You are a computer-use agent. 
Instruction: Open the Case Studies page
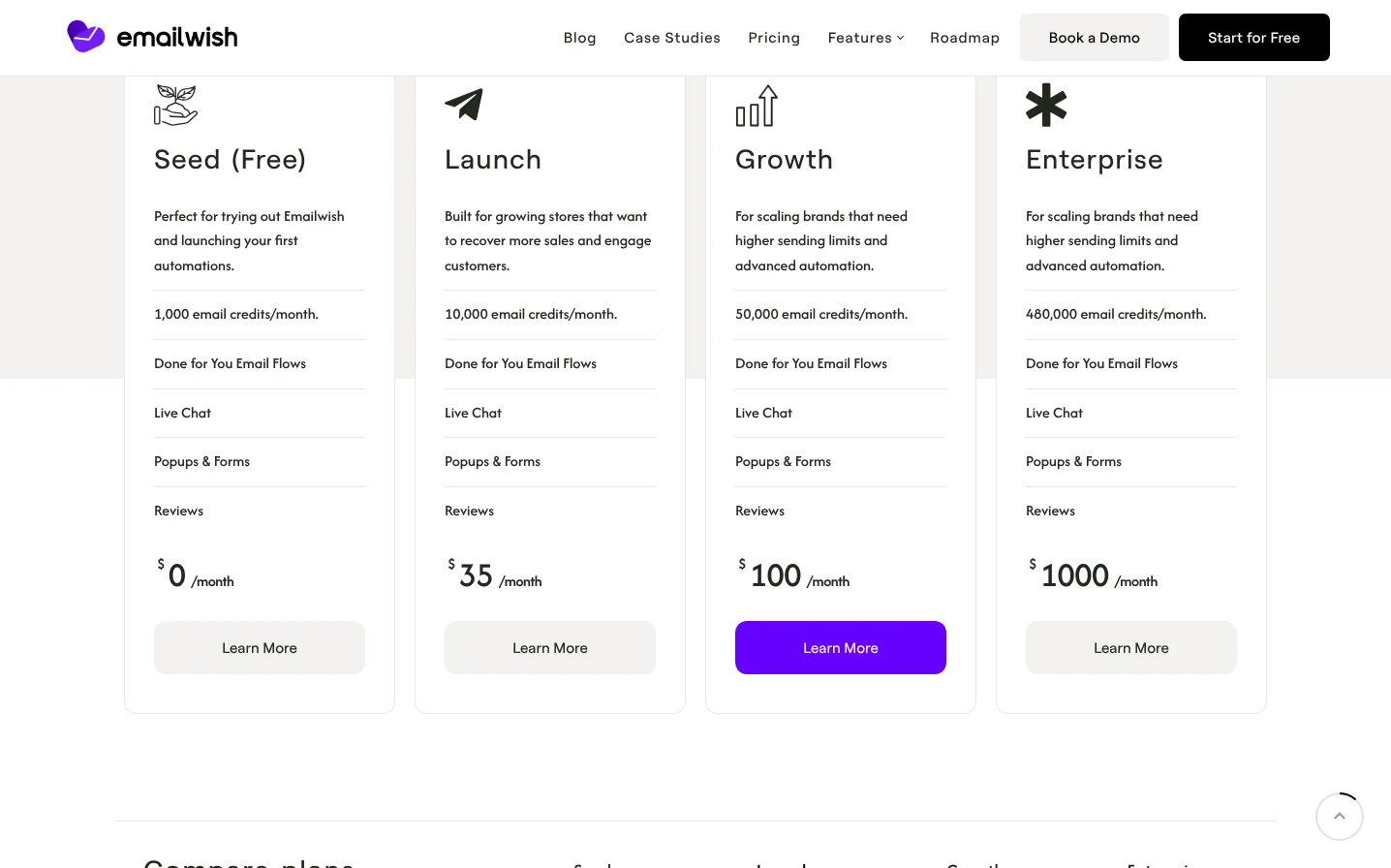click(x=672, y=38)
